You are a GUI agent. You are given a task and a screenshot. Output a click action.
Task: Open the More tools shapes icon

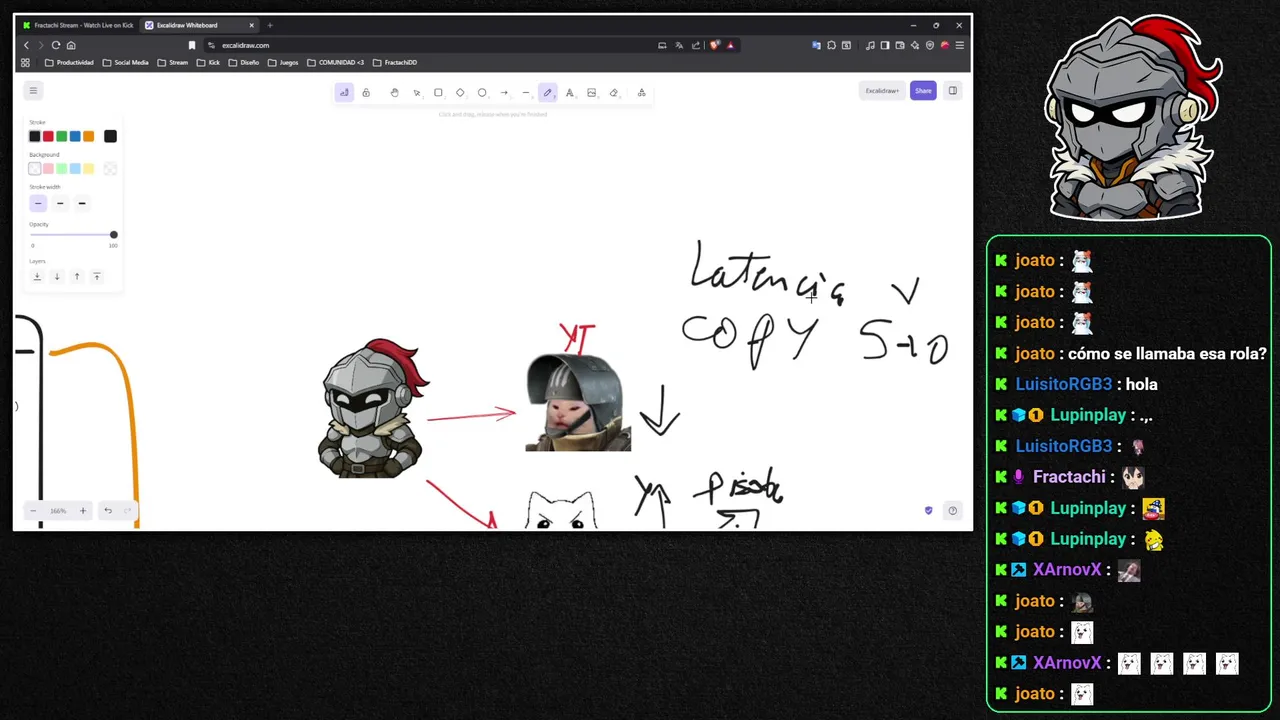click(x=642, y=93)
